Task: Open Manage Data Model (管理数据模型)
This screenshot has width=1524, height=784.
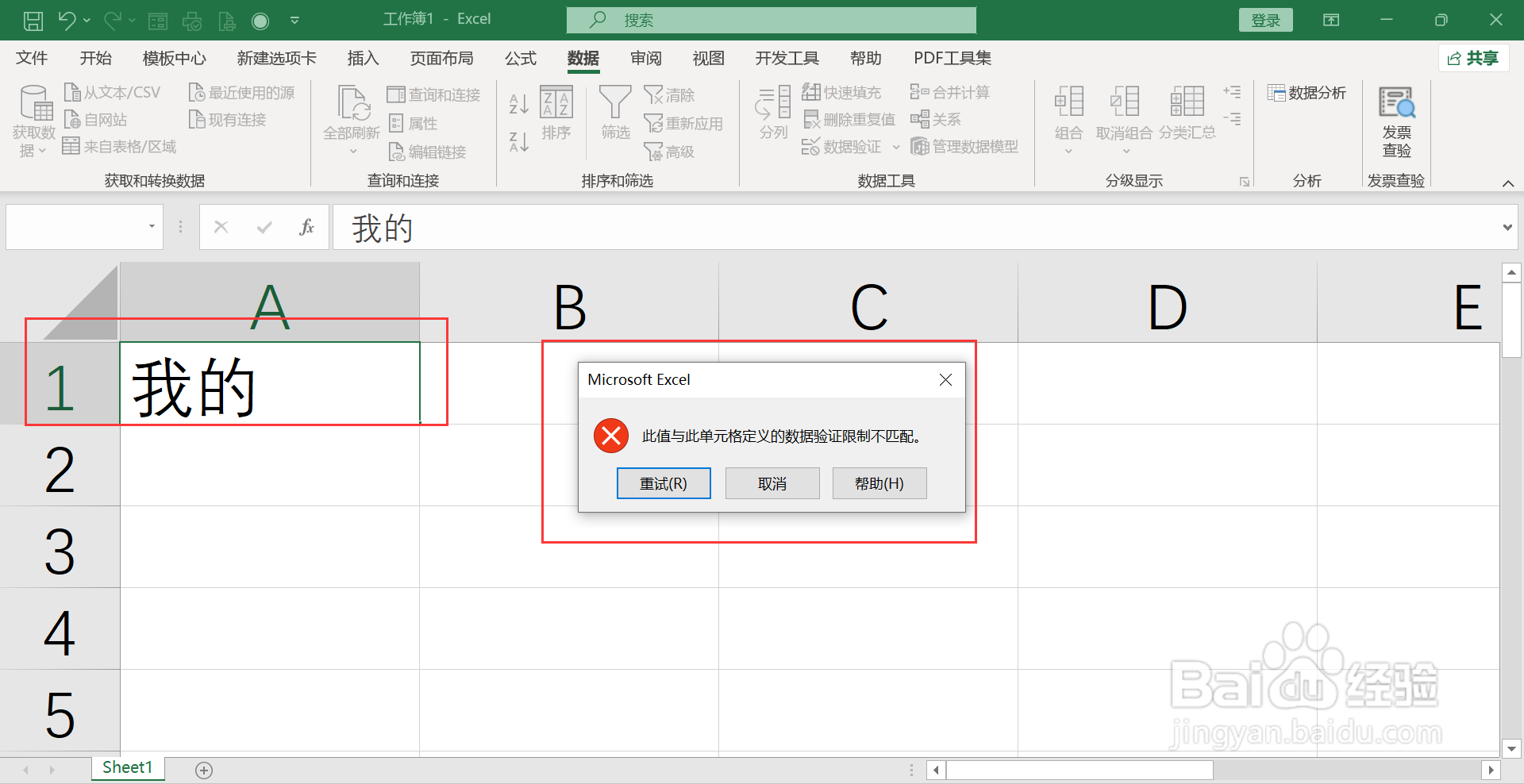Action: 964,147
